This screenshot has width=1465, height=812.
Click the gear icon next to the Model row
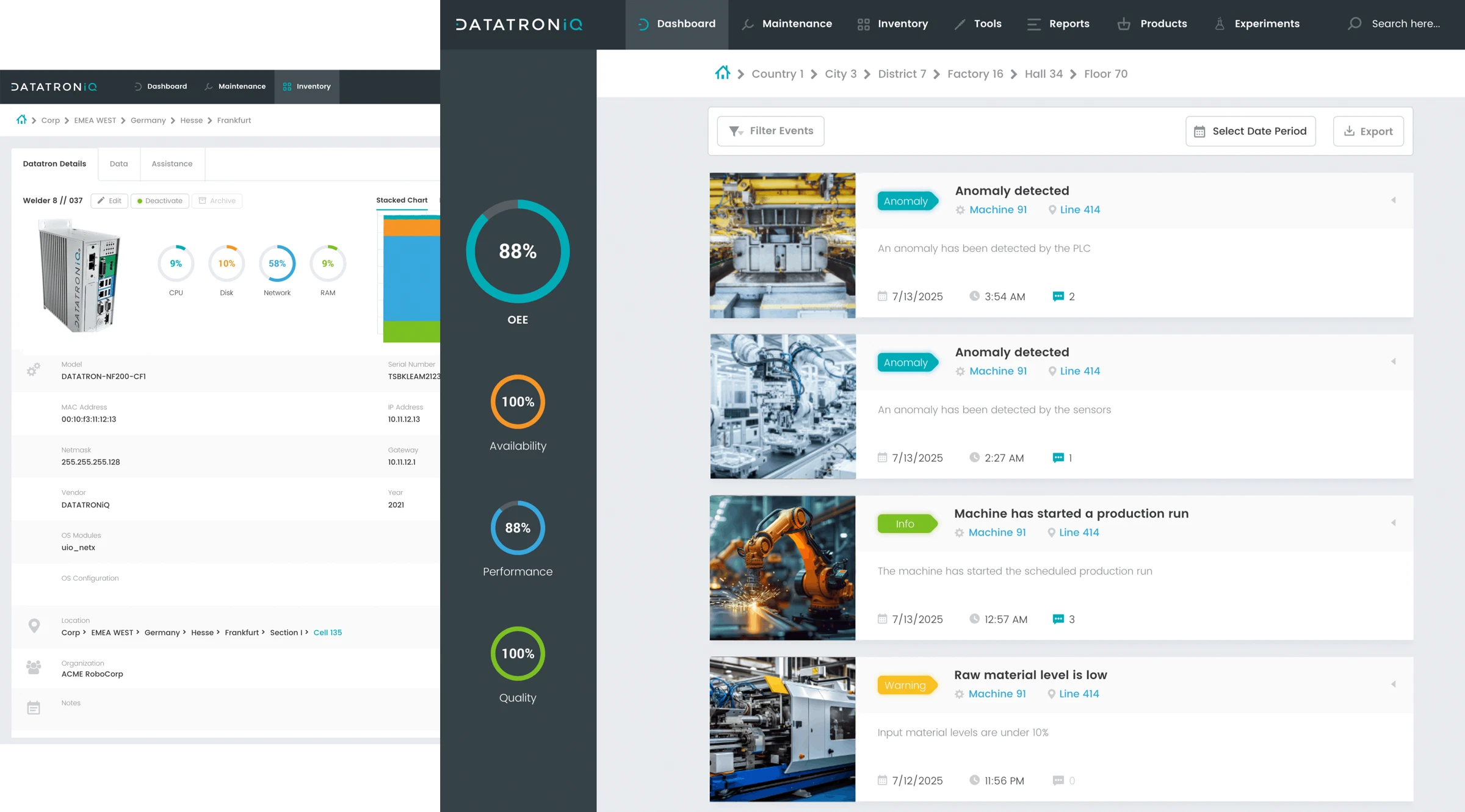point(34,369)
